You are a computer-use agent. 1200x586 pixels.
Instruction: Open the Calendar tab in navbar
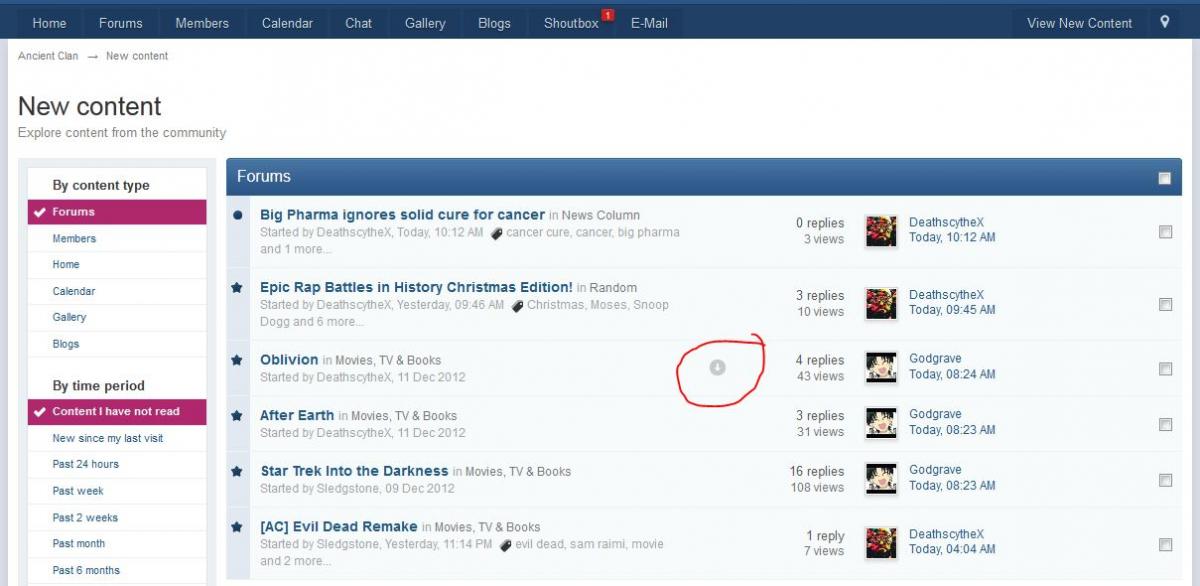pyautogui.click(x=287, y=23)
